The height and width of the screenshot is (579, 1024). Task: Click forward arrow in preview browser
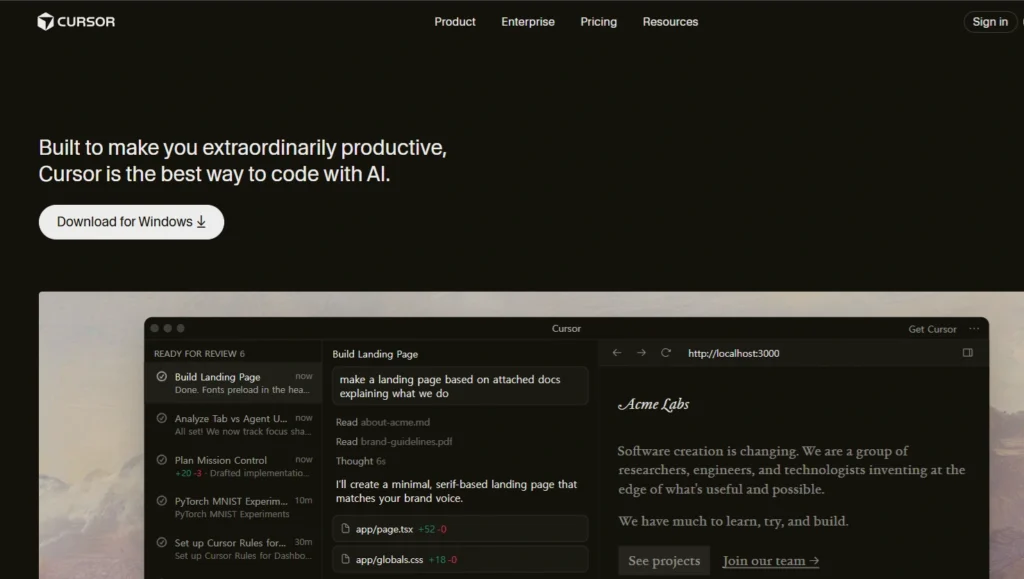point(641,352)
